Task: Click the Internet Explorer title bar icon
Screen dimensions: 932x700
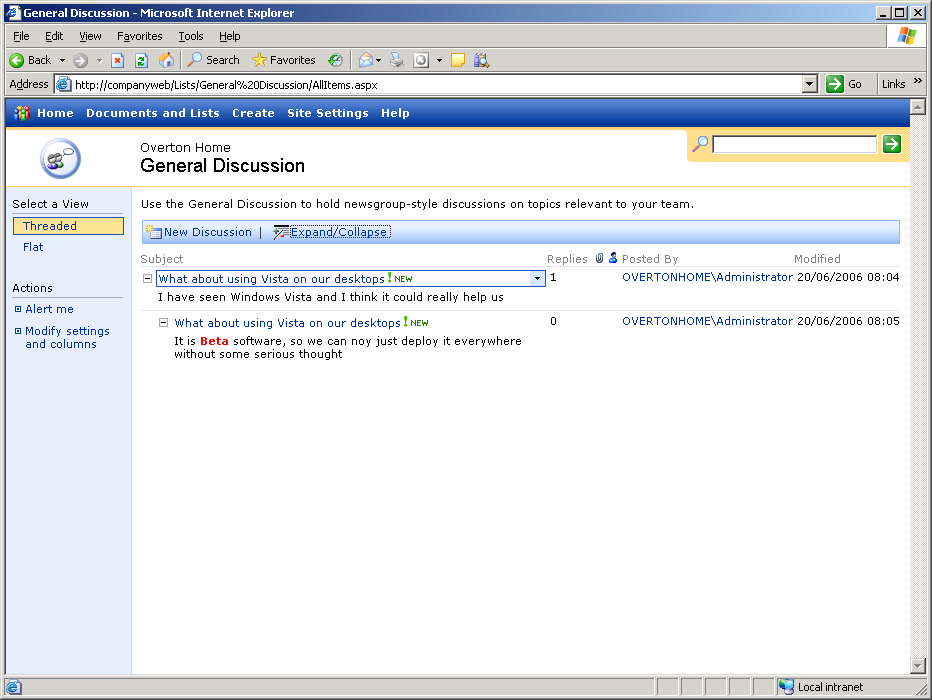Action: click(x=13, y=12)
